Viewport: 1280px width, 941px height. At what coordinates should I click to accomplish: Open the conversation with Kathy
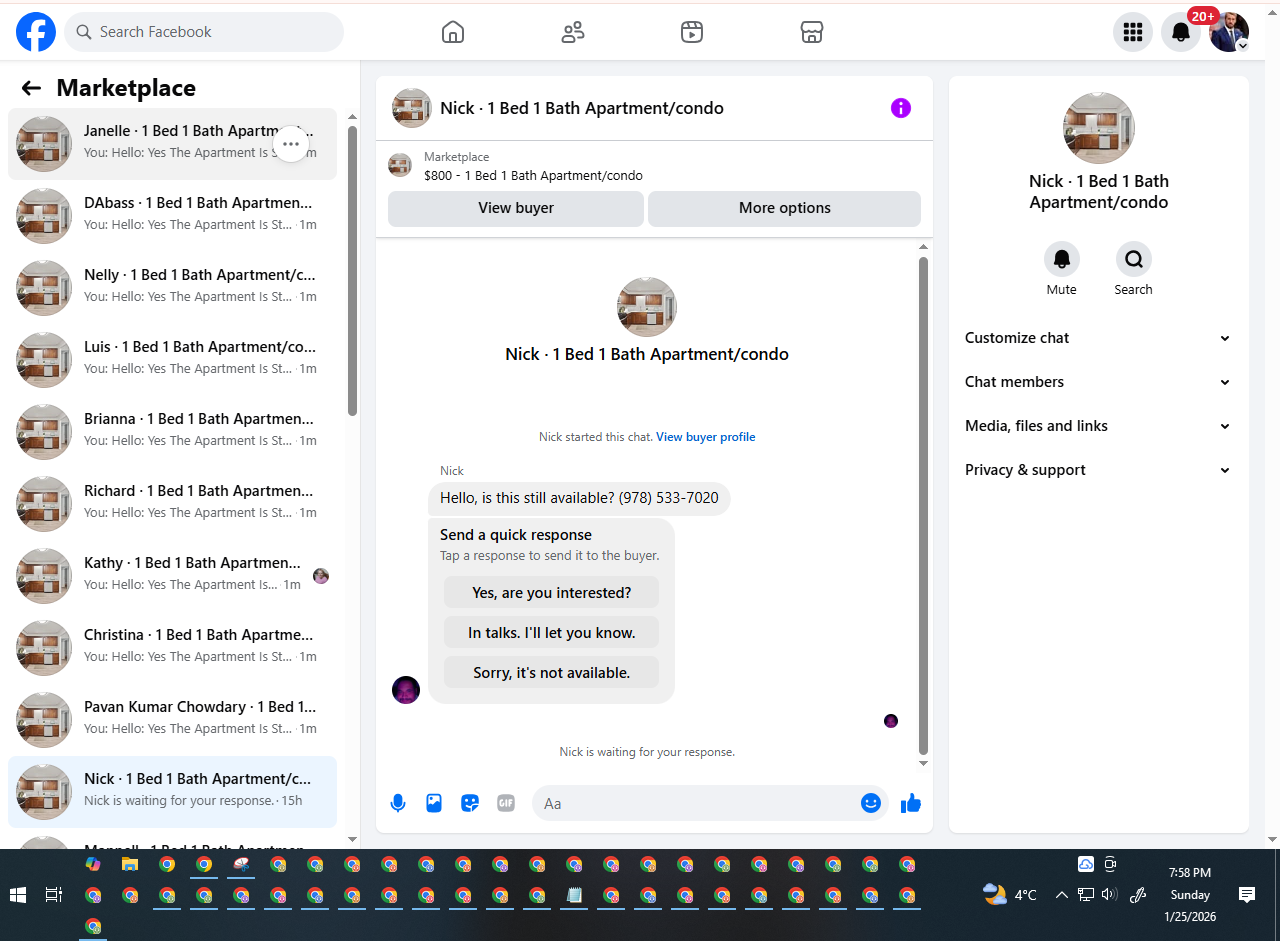[x=172, y=576]
